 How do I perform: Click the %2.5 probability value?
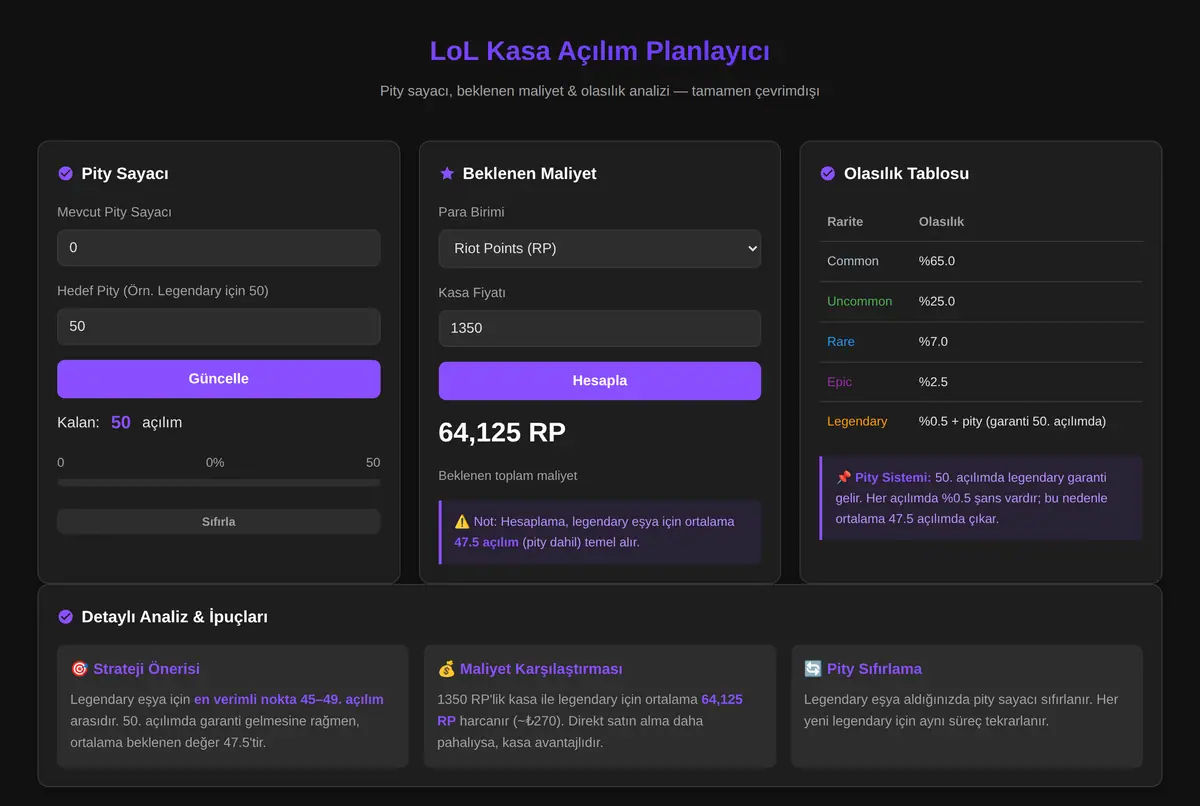(x=933, y=382)
